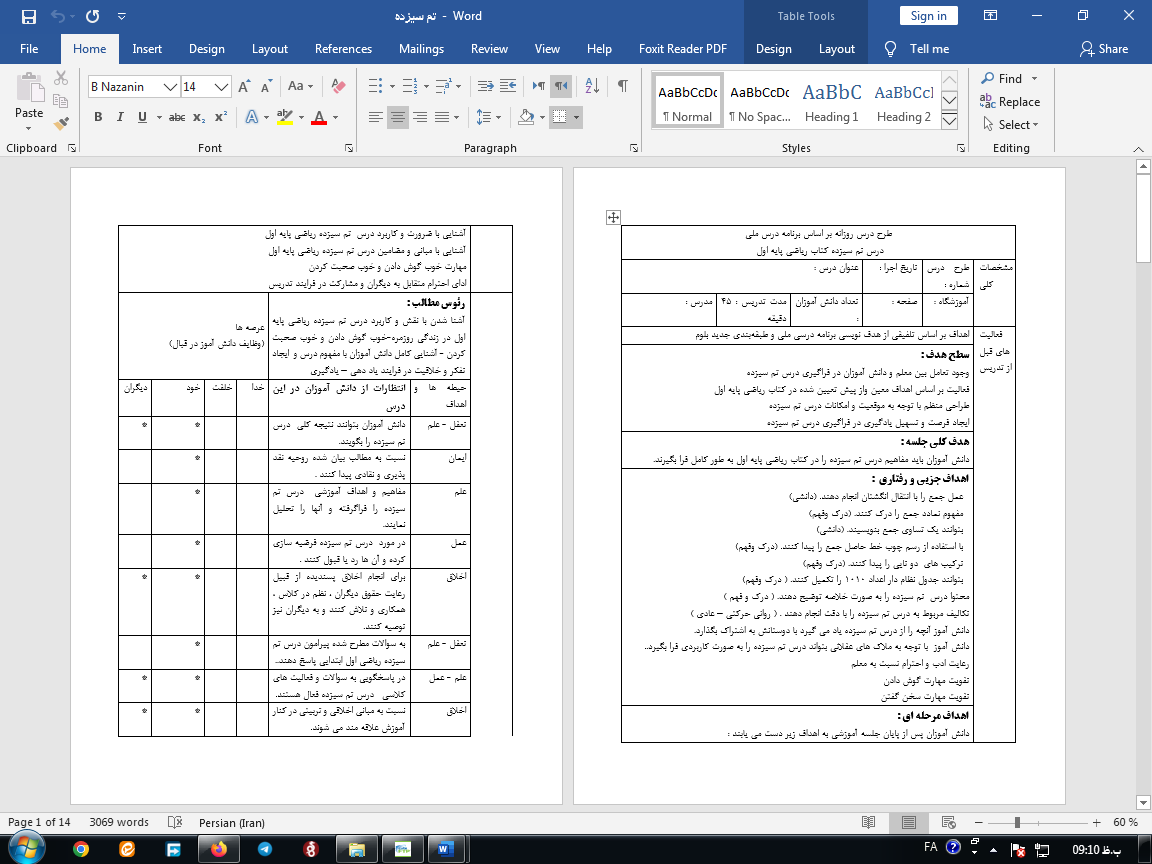Click the Sign in button
This screenshot has width=1152, height=864.
tap(928, 16)
